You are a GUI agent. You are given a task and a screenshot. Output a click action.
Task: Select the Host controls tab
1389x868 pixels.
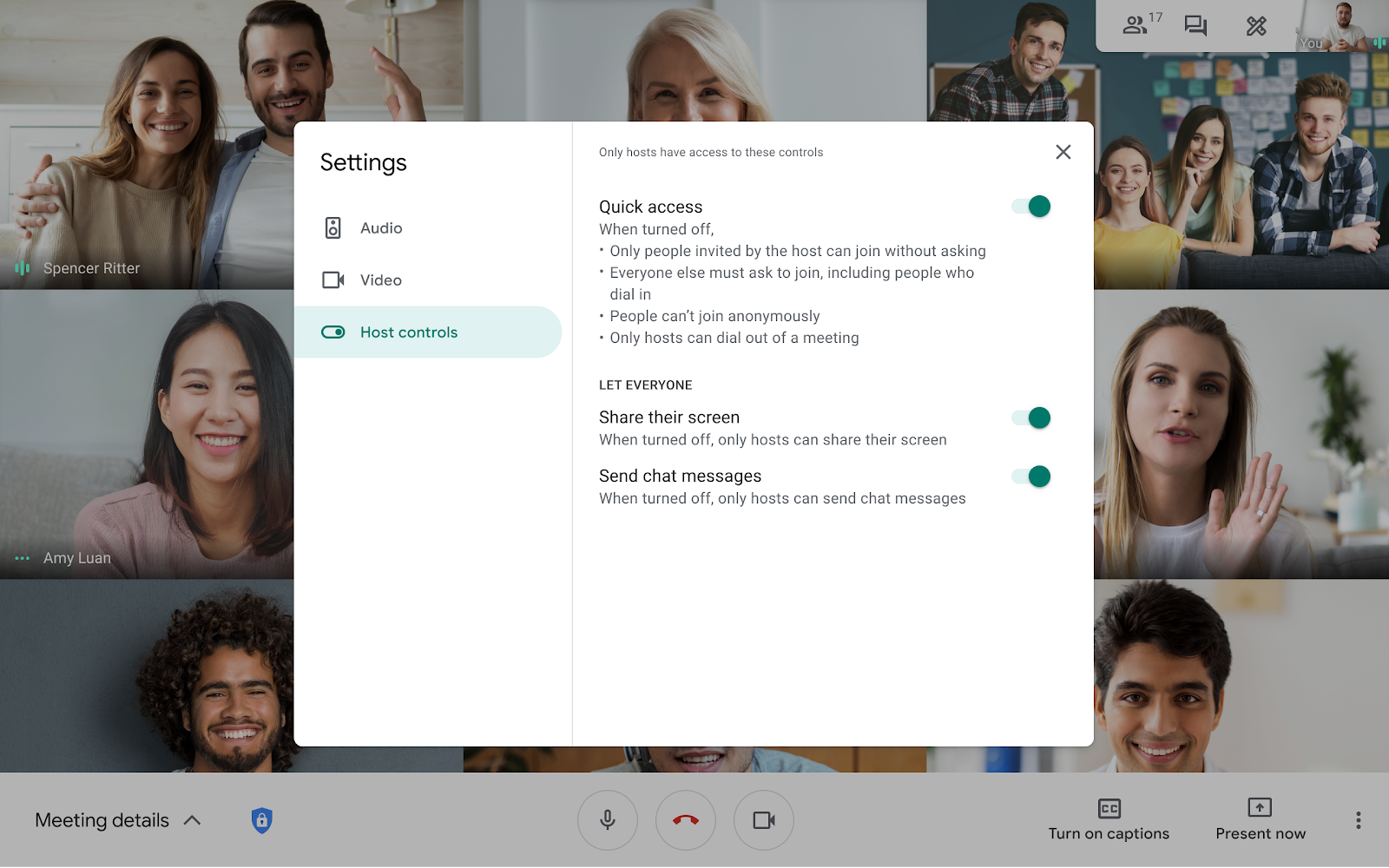pyautogui.click(x=409, y=332)
